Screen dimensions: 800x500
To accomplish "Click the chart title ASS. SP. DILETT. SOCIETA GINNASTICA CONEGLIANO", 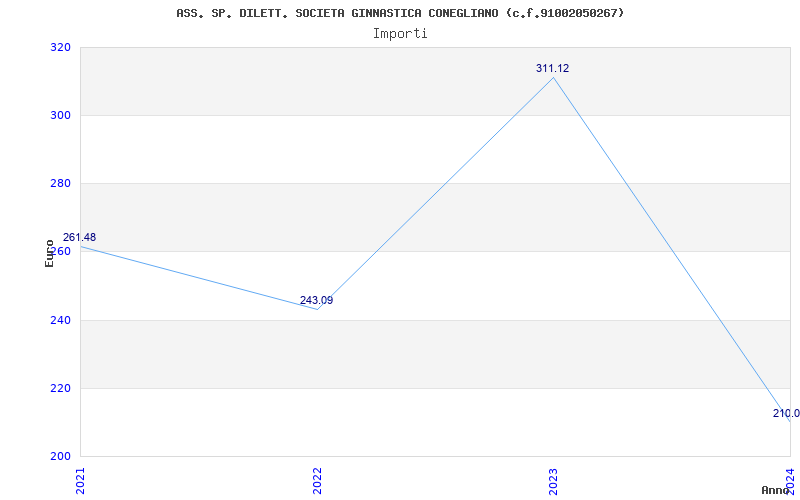I will coord(400,13).
